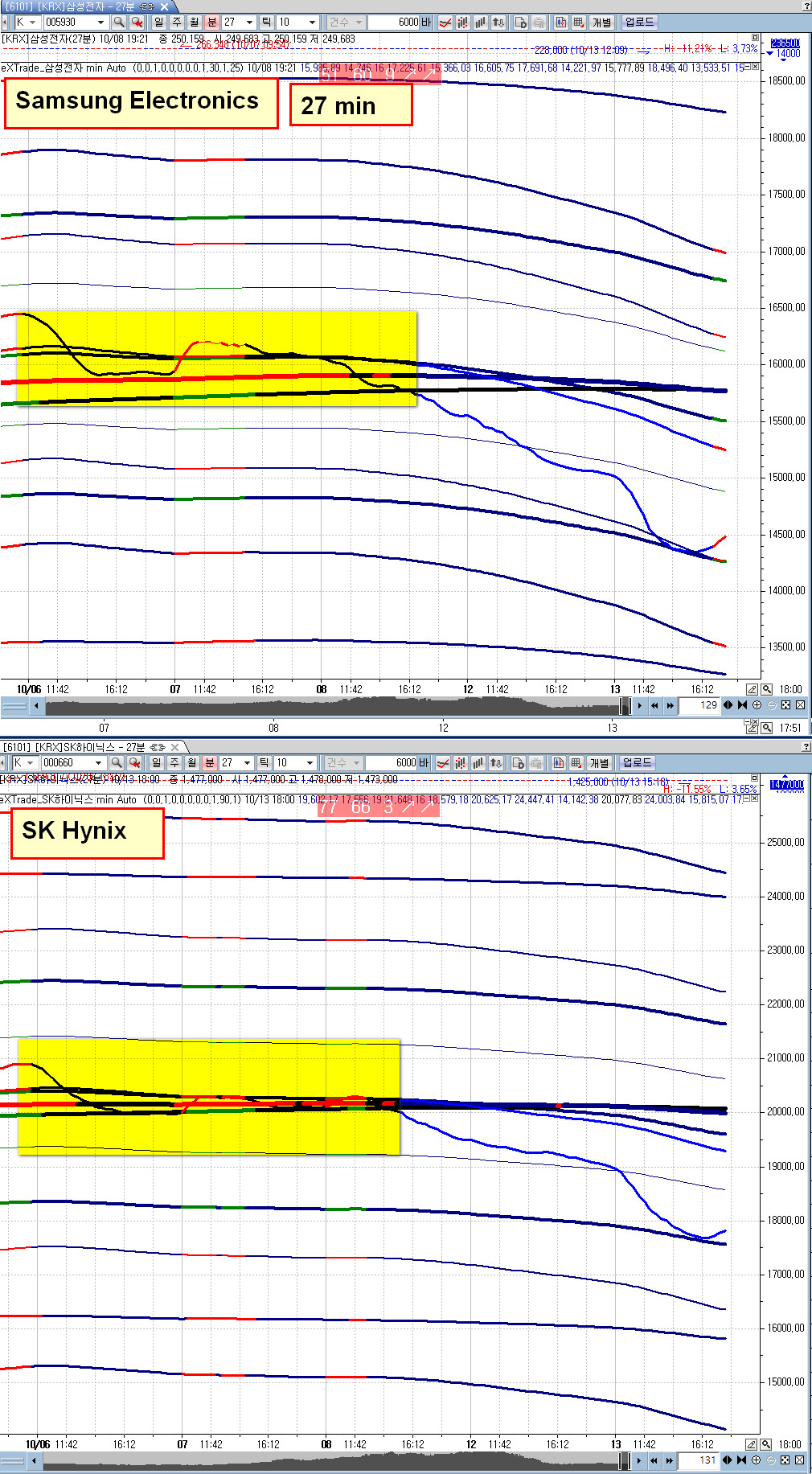This screenshot has height=1474, width=812.
Task: Click the line chart type icon in the top toolbar
Action: pos(445,23)
